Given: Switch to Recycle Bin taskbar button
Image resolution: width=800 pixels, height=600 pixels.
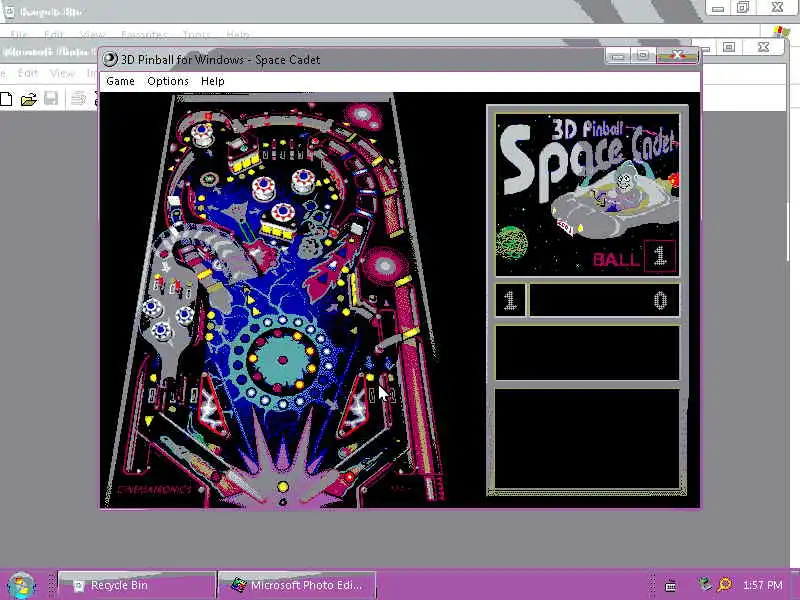Looking at the screenshot, I should [x=137, y=585].
